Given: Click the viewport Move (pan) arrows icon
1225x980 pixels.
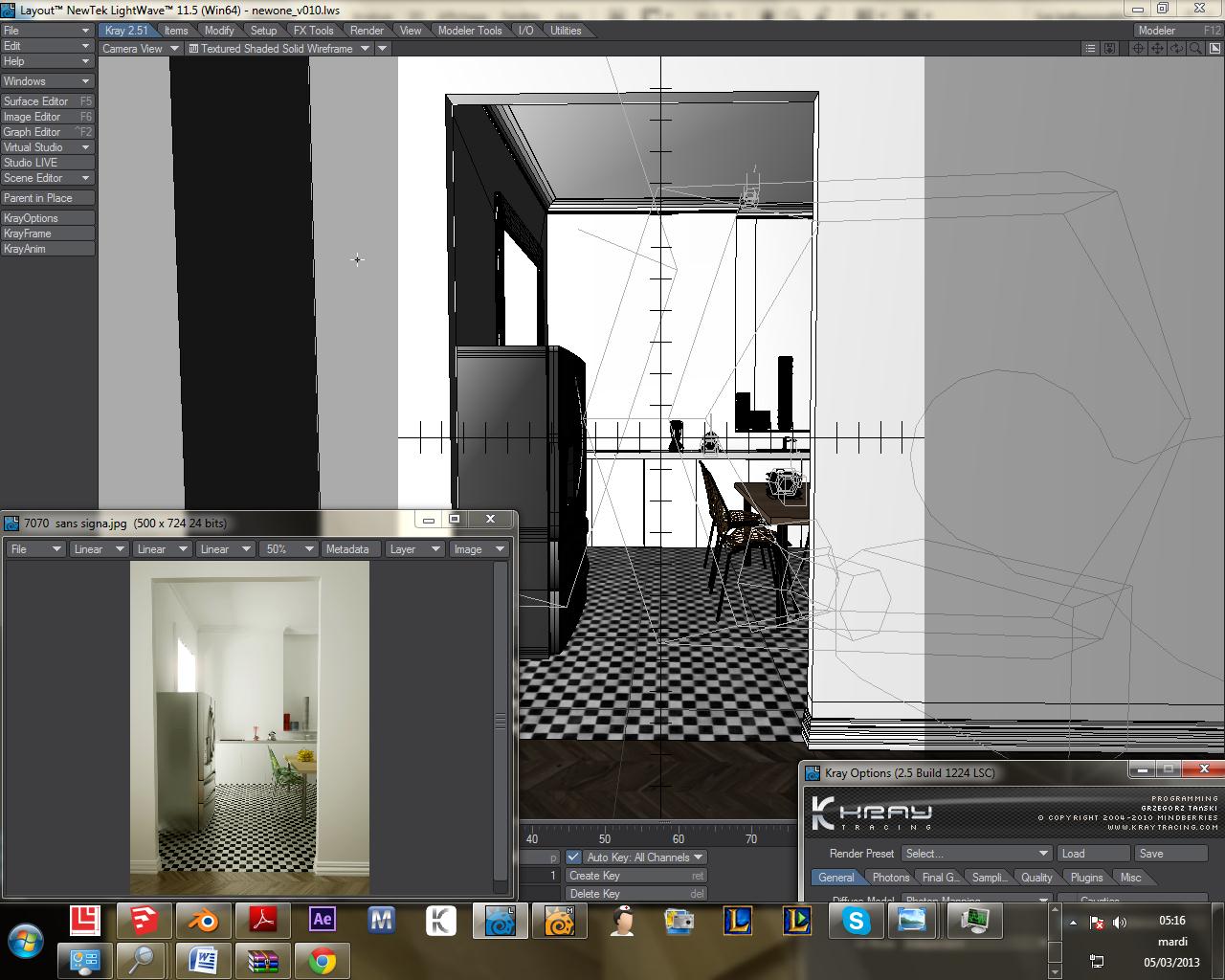Looking at the screenshot, I should point(1156,49).
